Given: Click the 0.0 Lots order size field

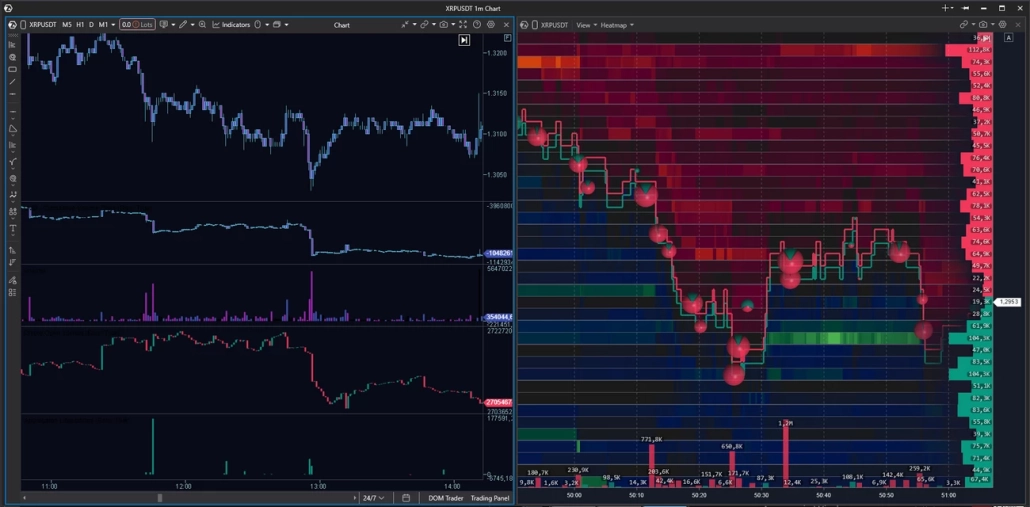Looking at the screenshot, I should tap(137, 24).
